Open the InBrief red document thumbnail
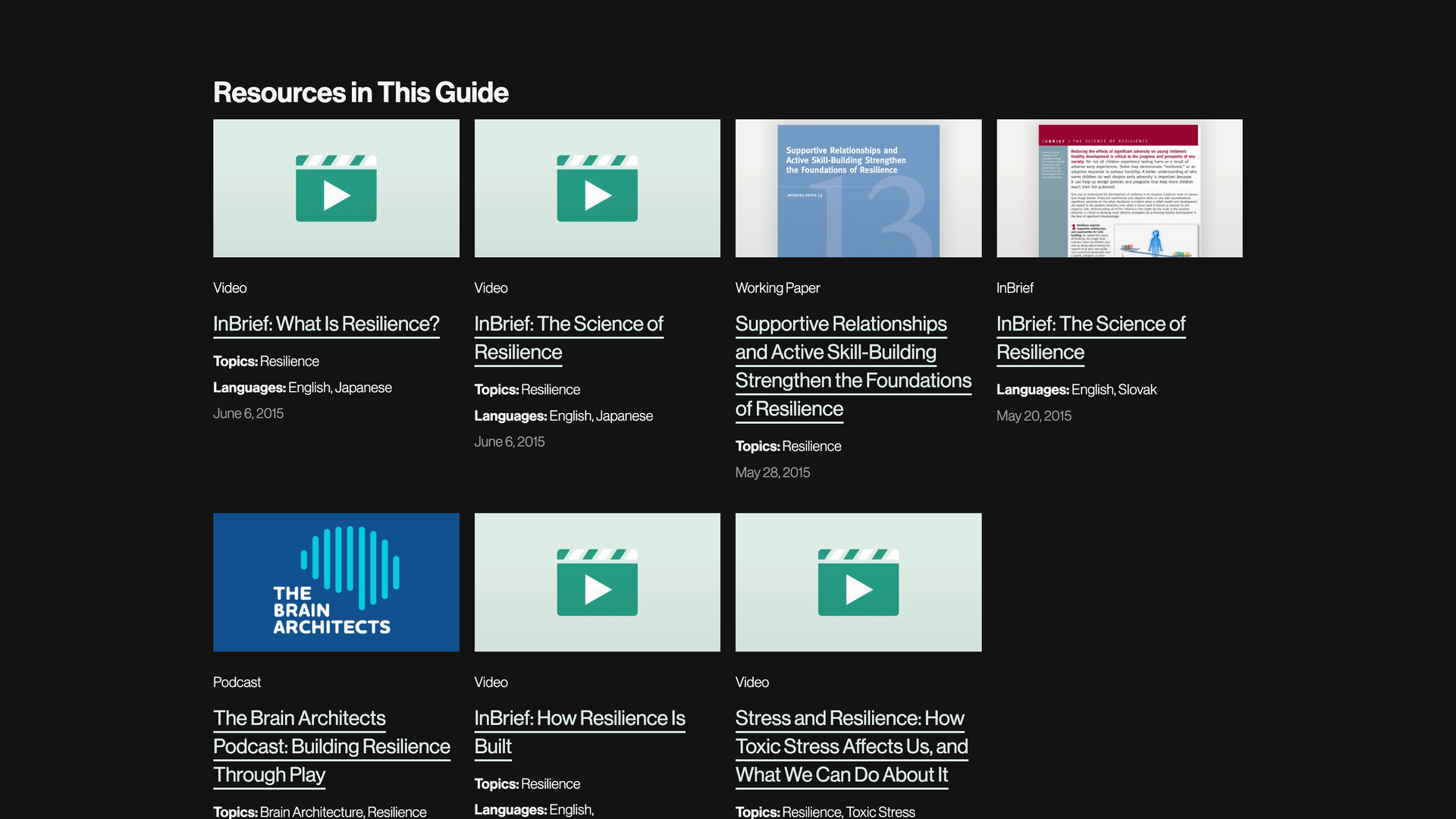Screen dimensions: 1456x819 click(x=1119, y=189)
